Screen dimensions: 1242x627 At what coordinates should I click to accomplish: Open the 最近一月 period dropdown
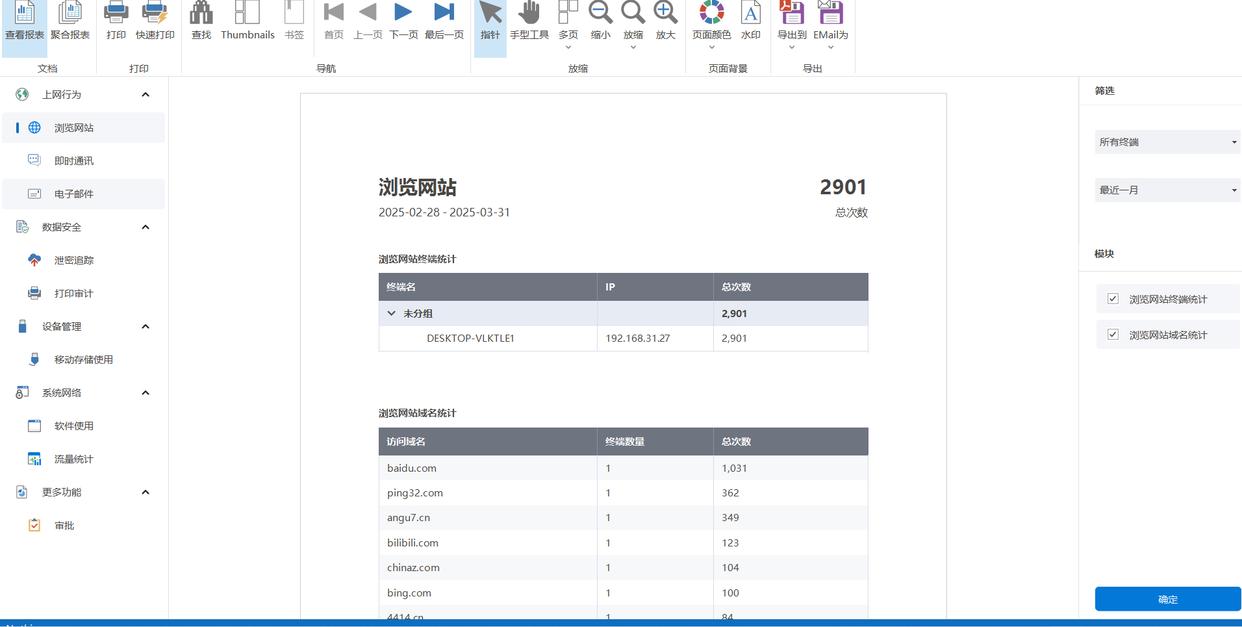pos(1167,190)
